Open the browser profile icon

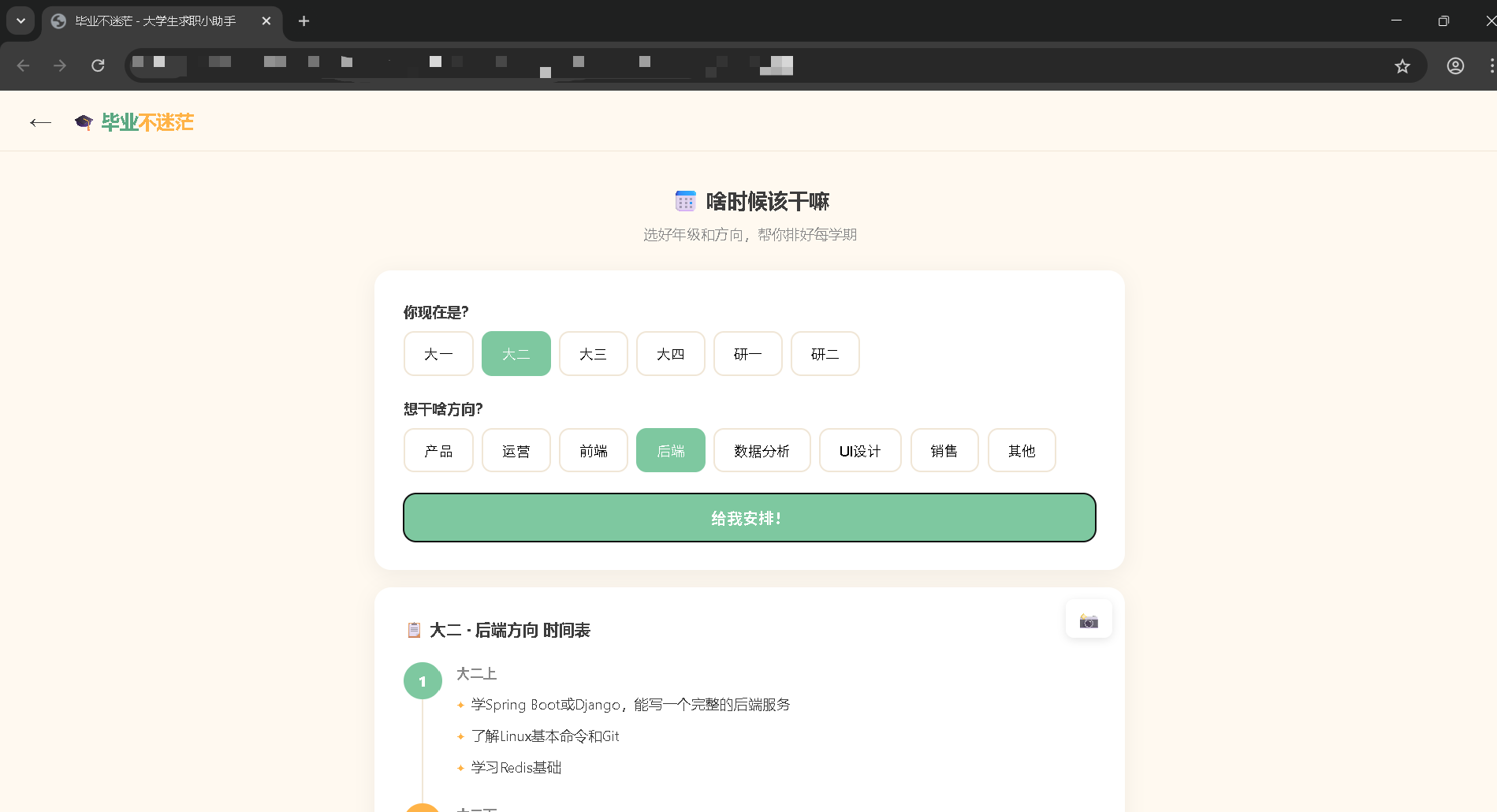1455,66
